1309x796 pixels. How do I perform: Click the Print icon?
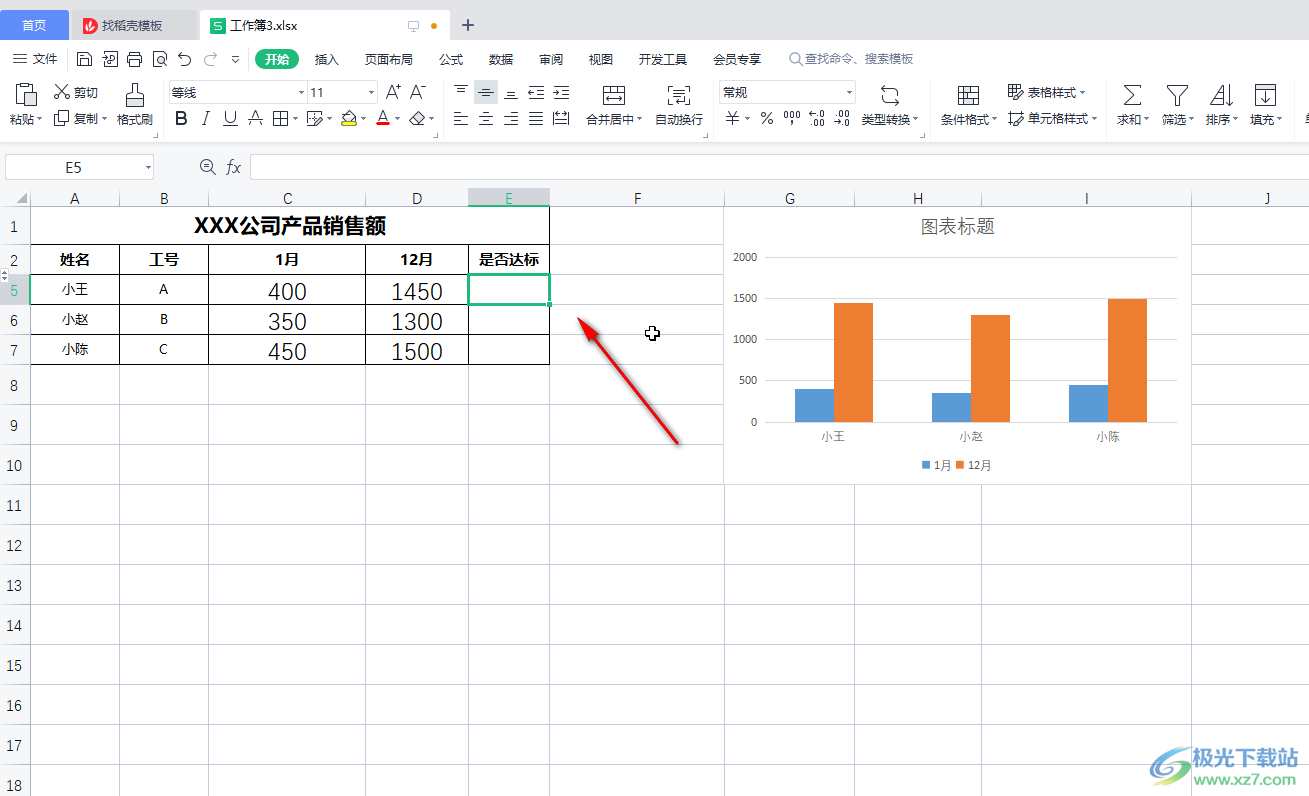[x=135, y=59]
